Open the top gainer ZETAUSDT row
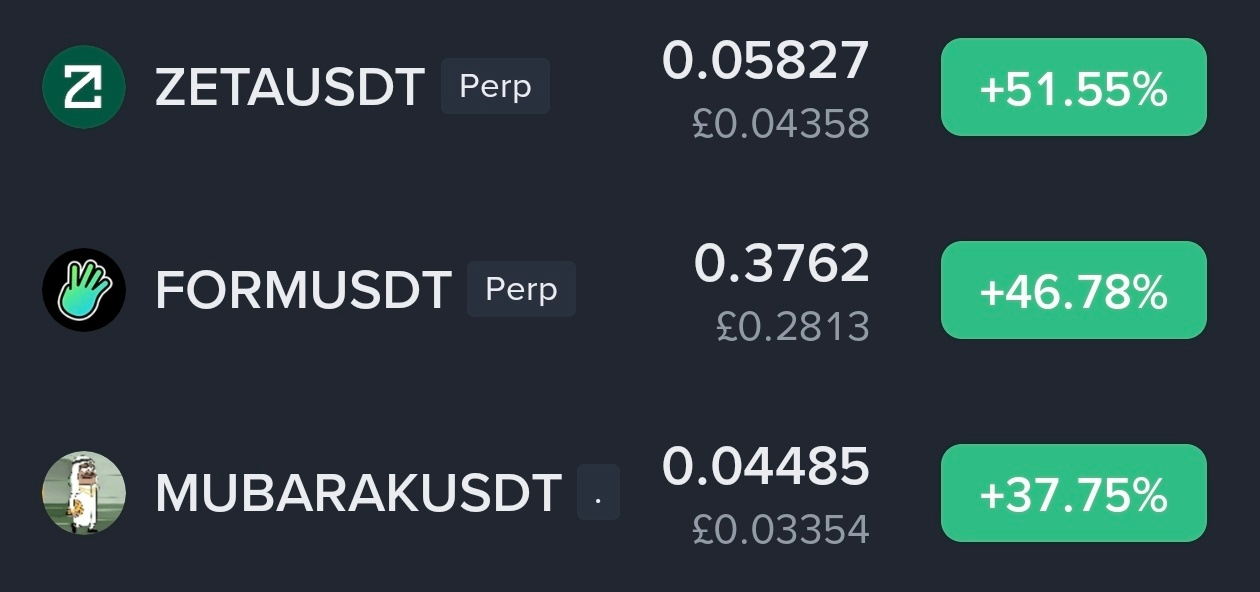This screenshot has height=592, width=1260. (630, 87)
